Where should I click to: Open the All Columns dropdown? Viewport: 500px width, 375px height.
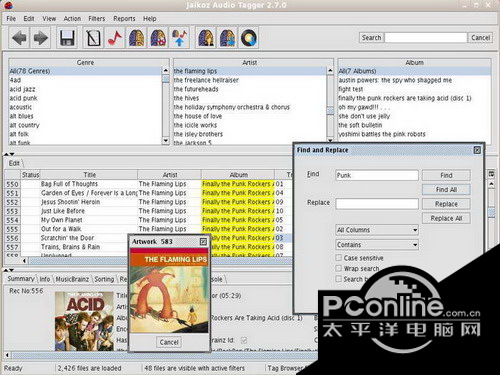click(x=377, y=230)
